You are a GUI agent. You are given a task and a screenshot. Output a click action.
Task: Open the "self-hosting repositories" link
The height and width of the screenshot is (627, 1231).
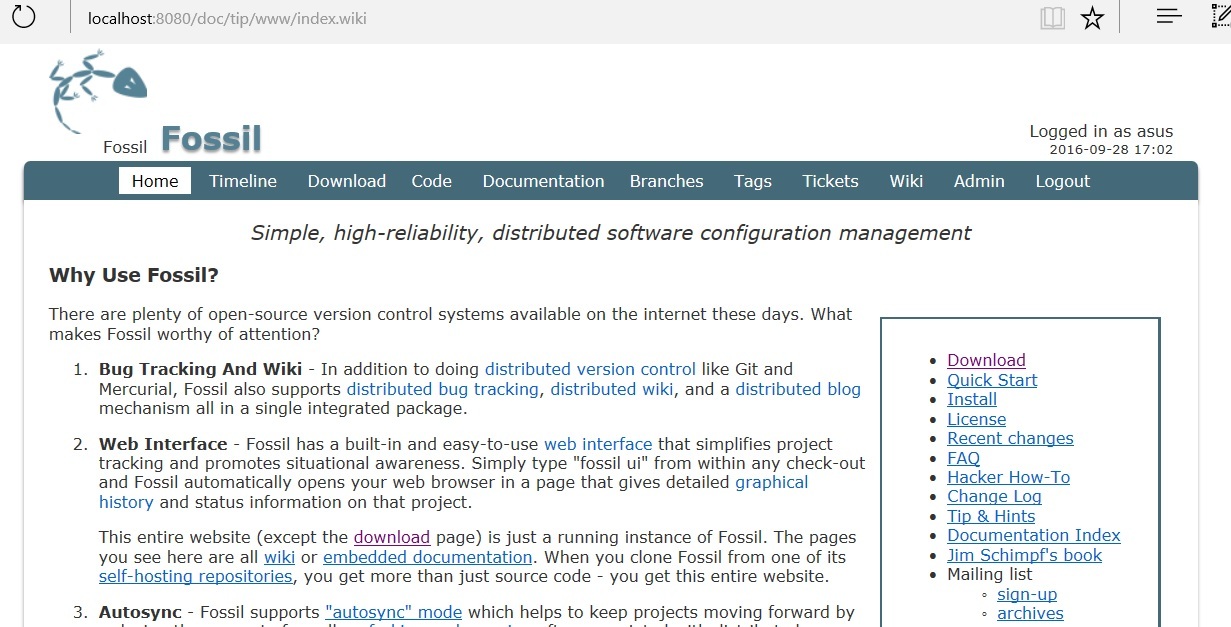(196, 576)
